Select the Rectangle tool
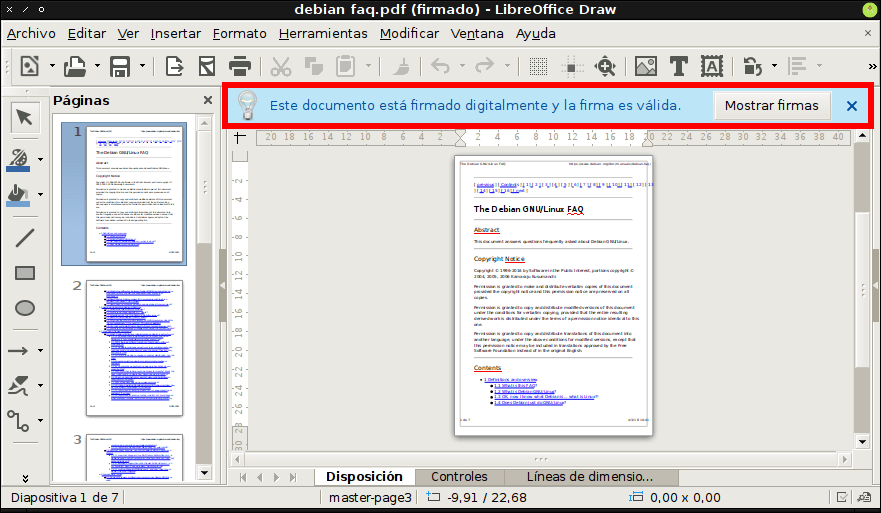Screen dimensions: 881x513 point(24,273)
